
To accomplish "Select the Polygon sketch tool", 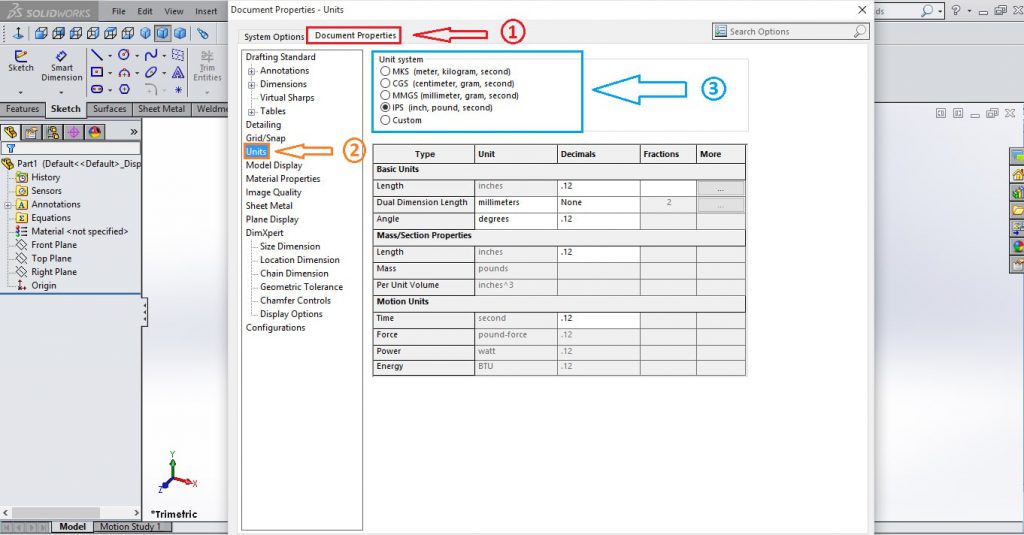I will click(x=124, y=89).
